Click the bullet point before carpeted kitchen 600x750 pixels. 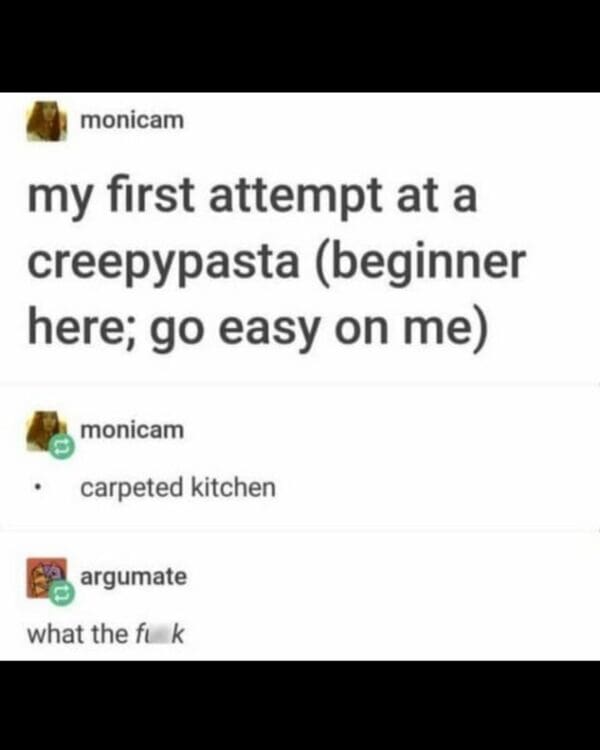[x=37, y=489]
